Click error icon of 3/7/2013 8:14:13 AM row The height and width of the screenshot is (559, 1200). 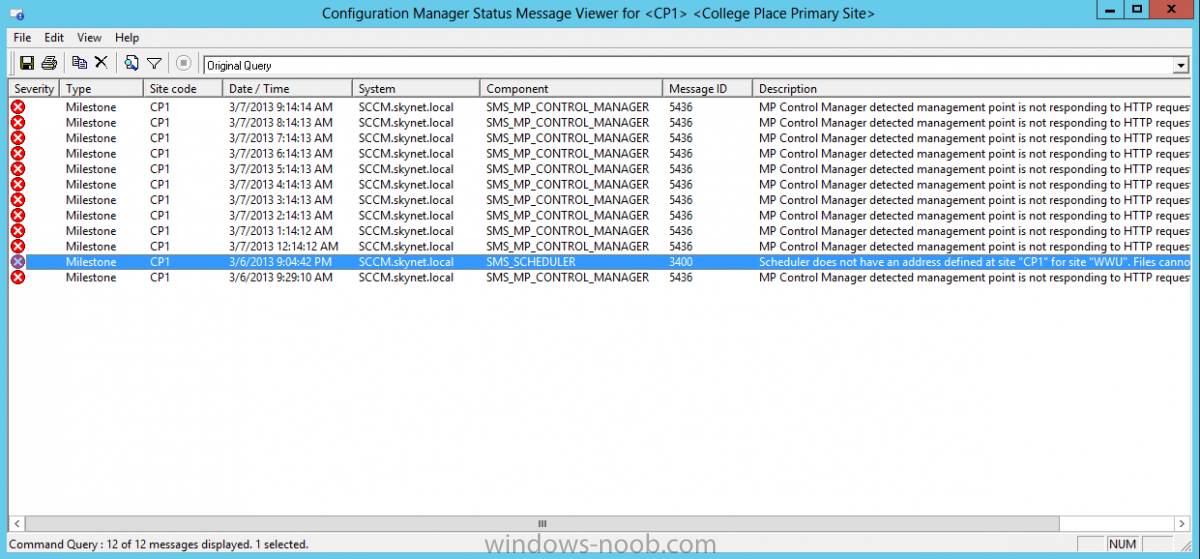18,123
